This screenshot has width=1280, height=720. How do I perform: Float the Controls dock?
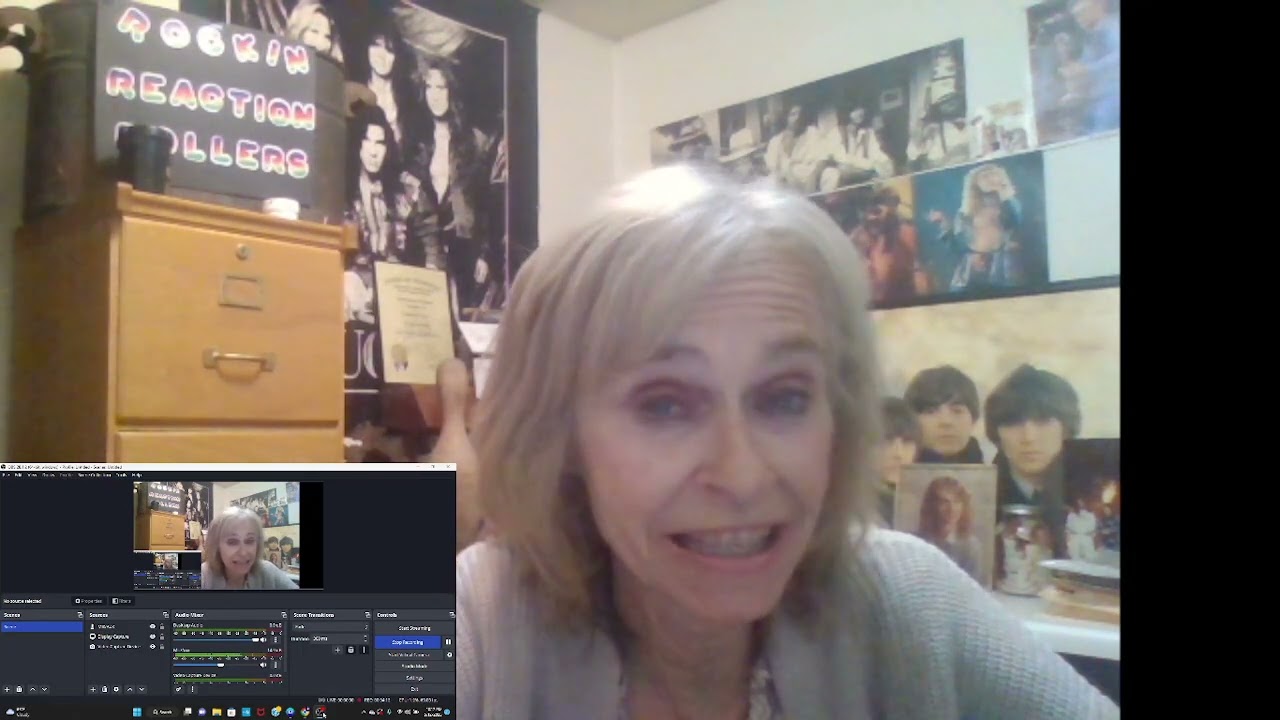452,615
